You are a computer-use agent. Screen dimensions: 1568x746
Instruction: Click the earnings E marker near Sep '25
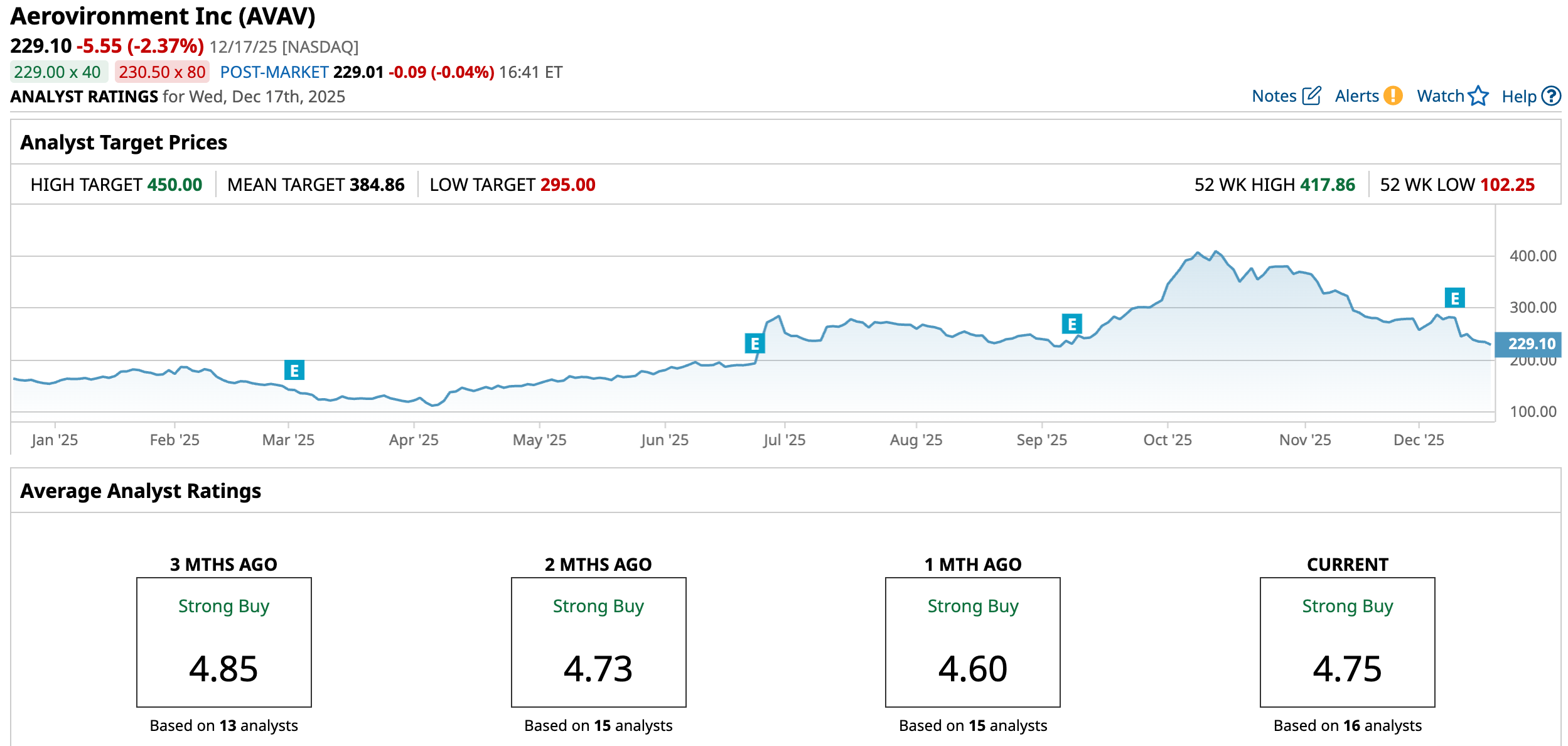coord(1071,324)
